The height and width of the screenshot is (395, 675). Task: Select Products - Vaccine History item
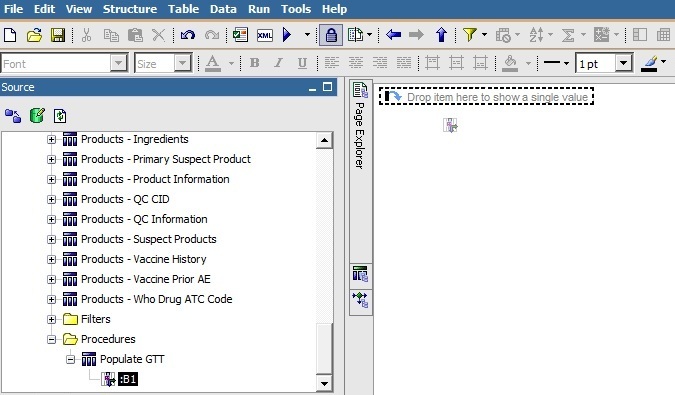pyautogui.click(x=143, y=259)
